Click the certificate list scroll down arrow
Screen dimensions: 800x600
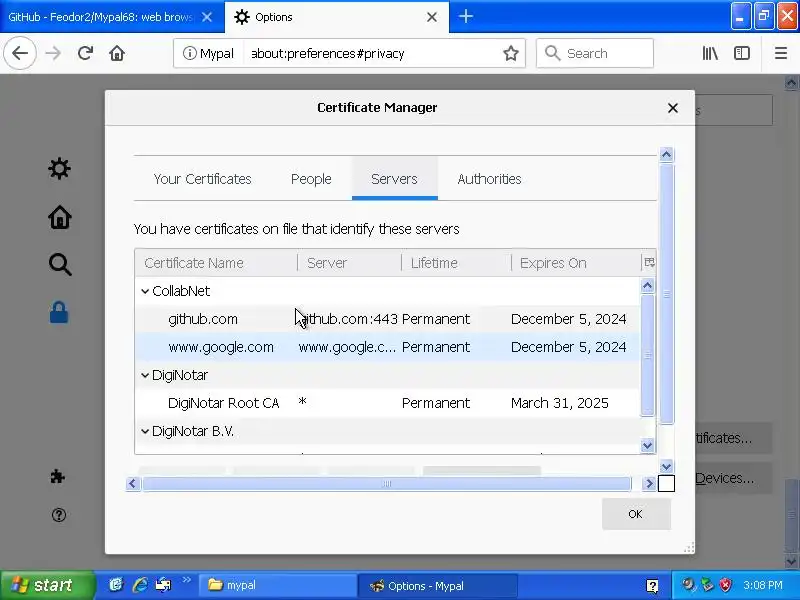click(647, 445)
